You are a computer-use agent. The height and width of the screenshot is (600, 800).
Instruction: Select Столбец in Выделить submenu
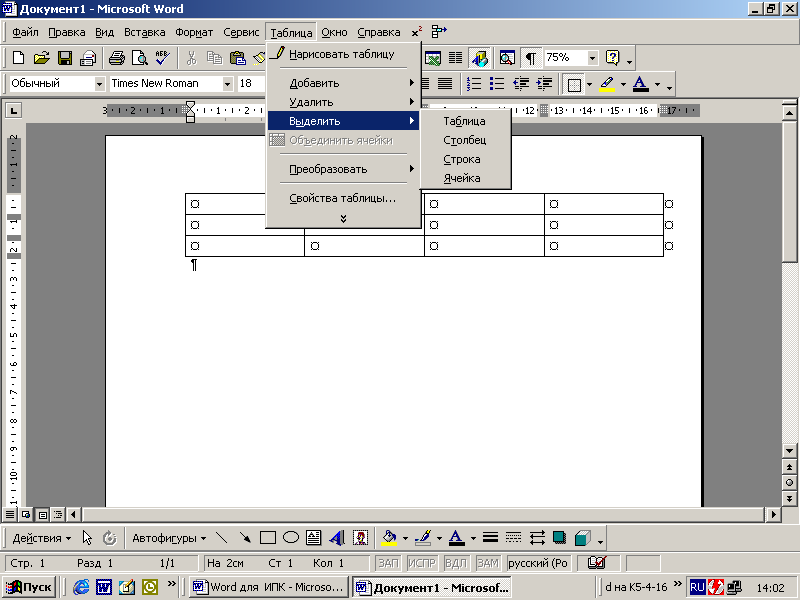coord(465,140)
